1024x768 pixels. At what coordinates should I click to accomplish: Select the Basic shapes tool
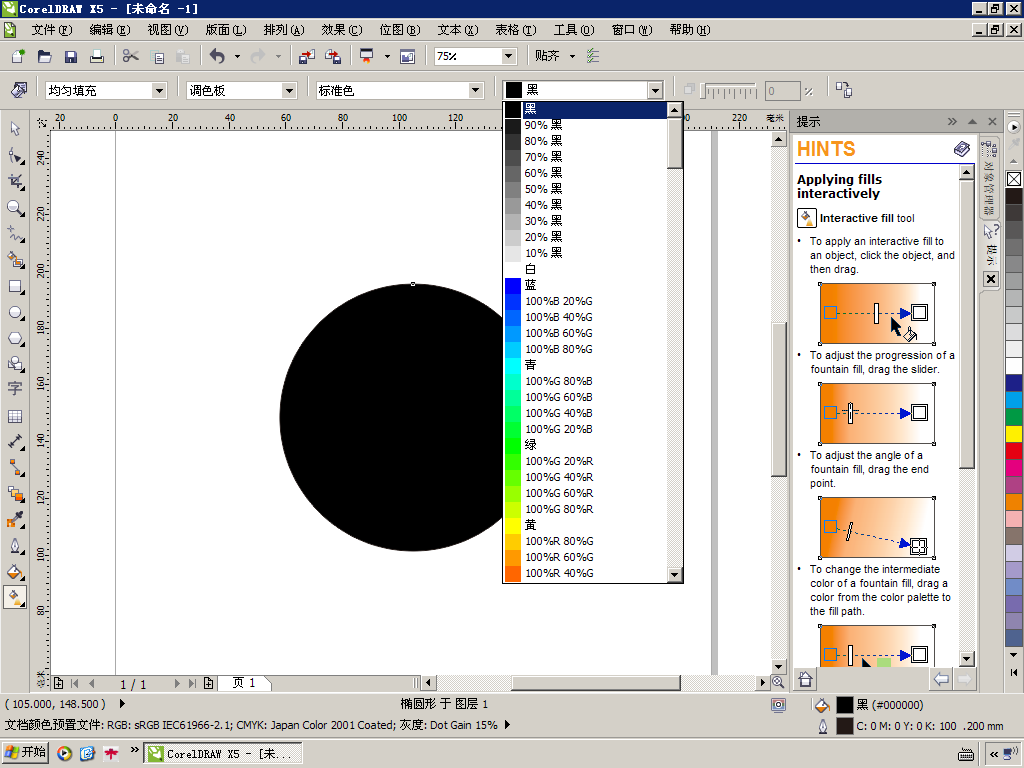(x=15, y=364)
